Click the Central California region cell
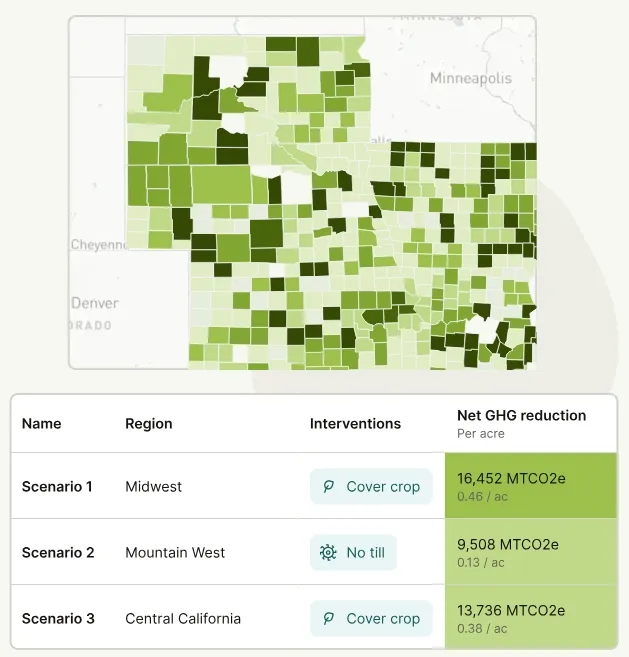This screenshot has height=657, width=629. point(183,619)
